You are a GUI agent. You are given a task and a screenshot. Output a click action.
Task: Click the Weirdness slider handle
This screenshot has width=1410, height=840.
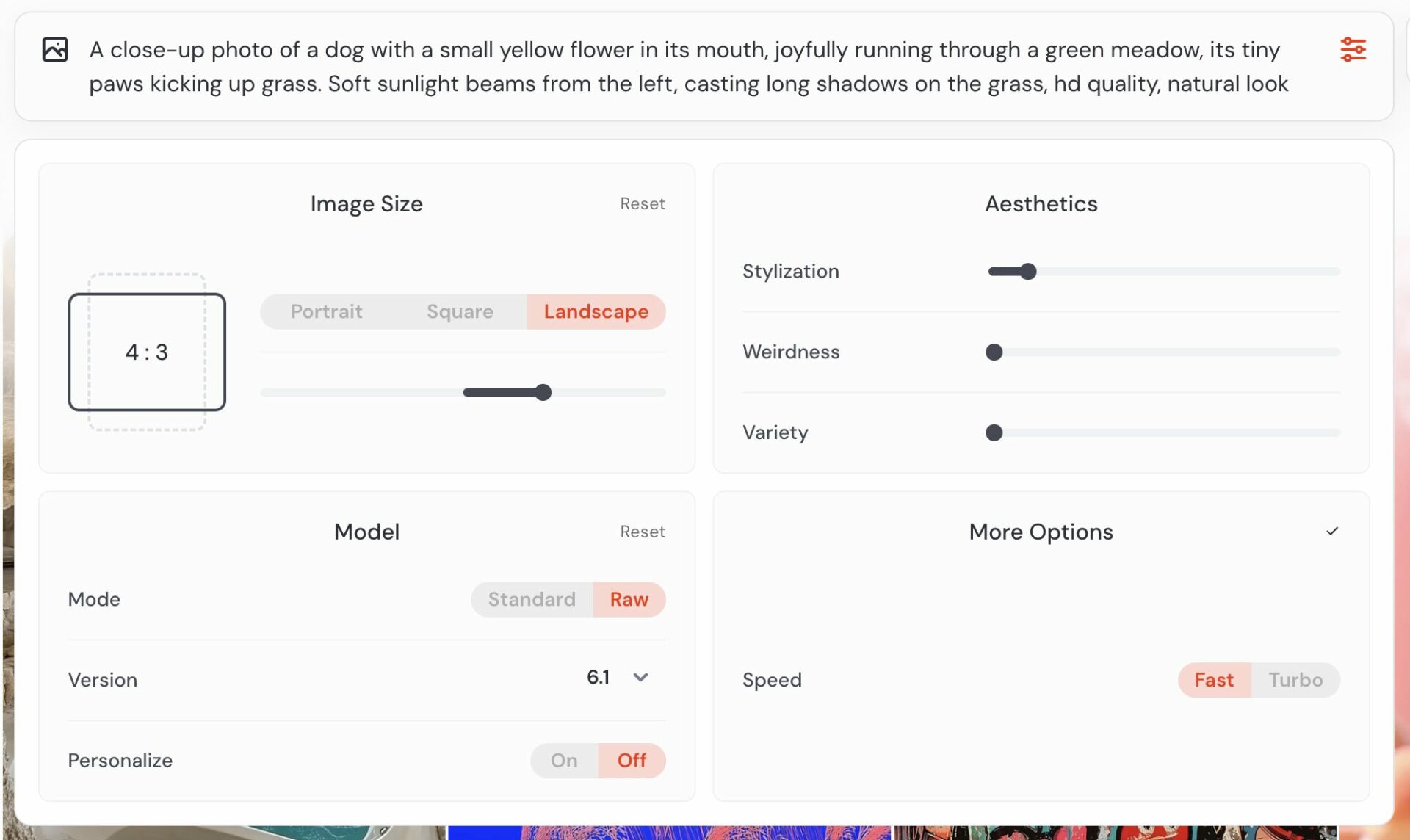click(994, 352)
